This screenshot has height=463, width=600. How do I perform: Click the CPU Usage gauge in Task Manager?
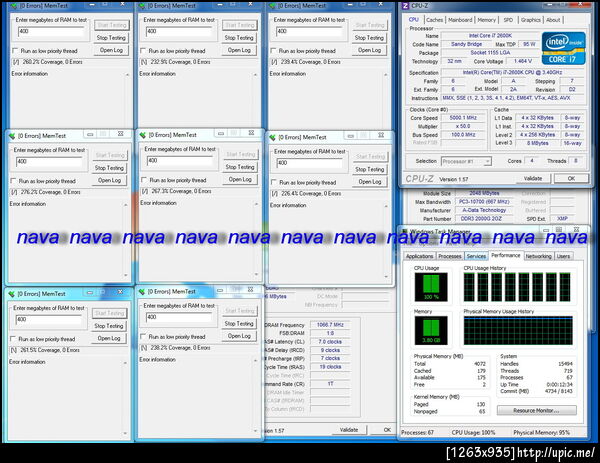click(431, 287)
